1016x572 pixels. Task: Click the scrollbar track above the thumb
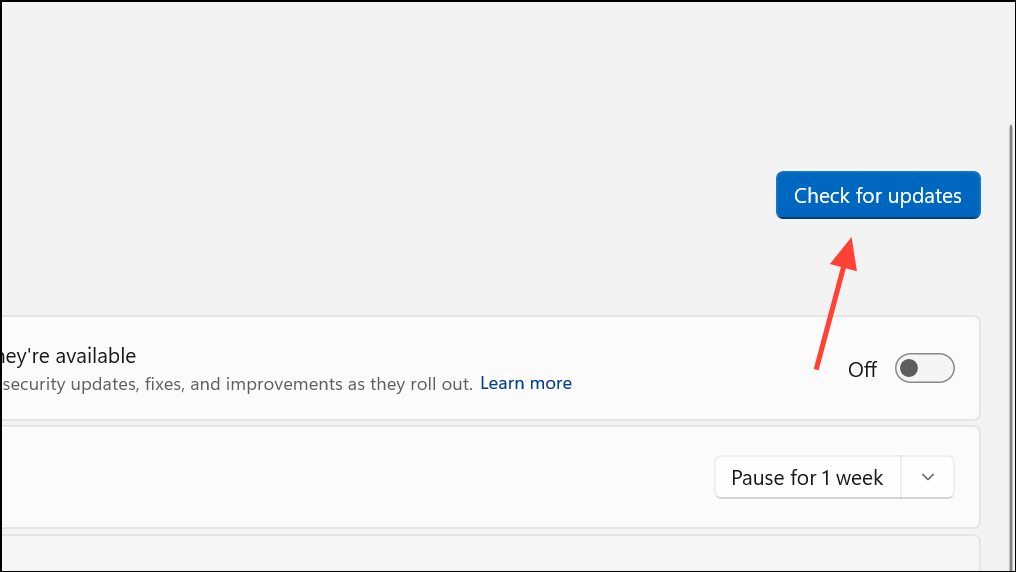pos(1009,60)
